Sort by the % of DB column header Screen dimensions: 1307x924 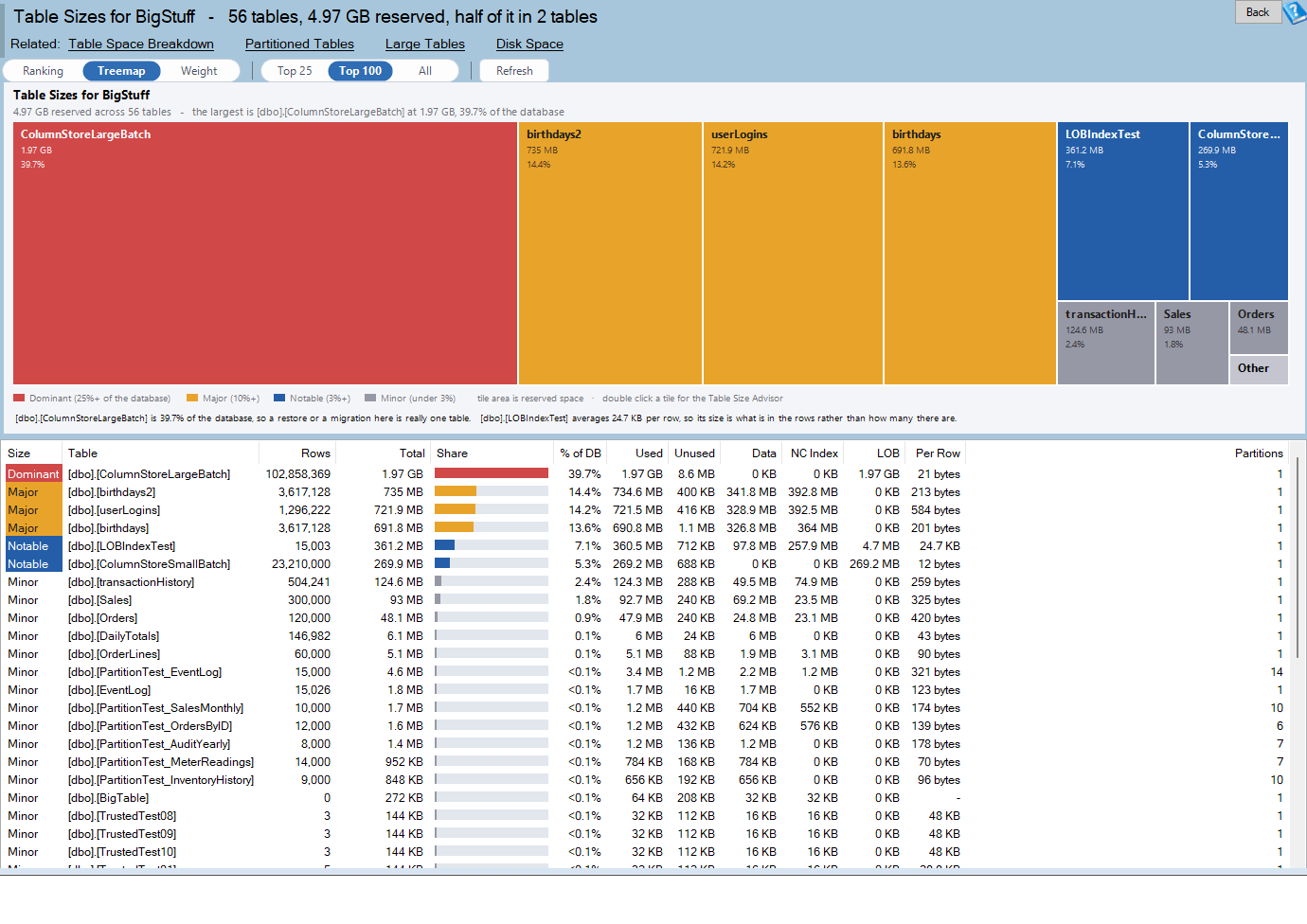point(580,453)
